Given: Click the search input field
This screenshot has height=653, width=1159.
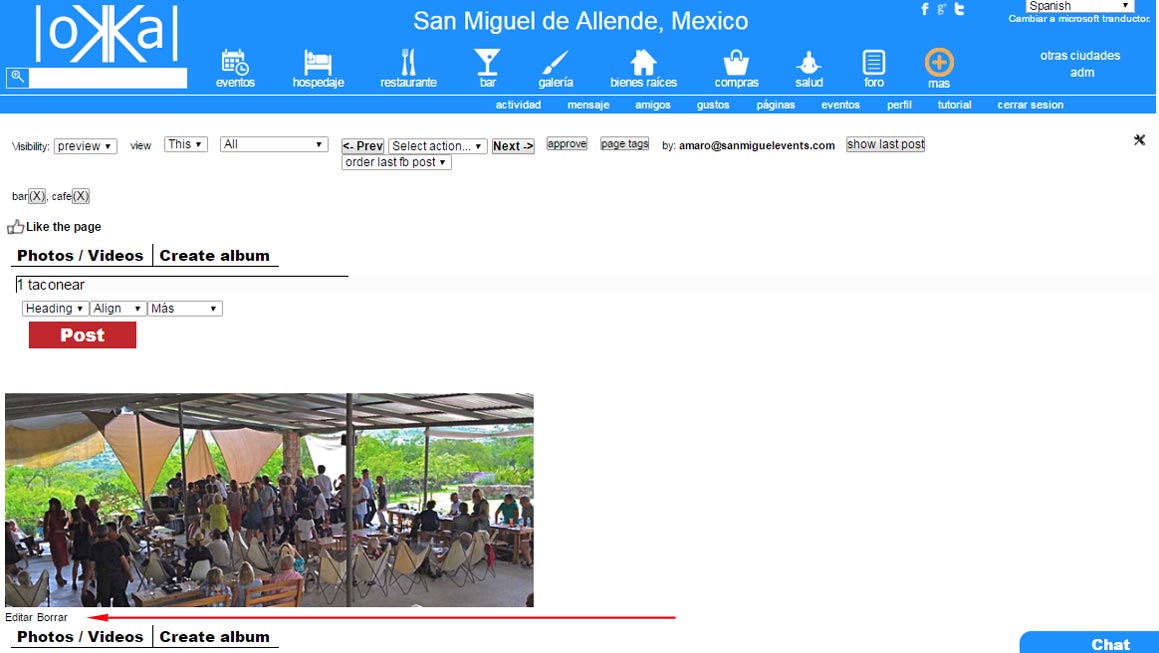Looking at the screenshot, I should [x=107, y=78].
